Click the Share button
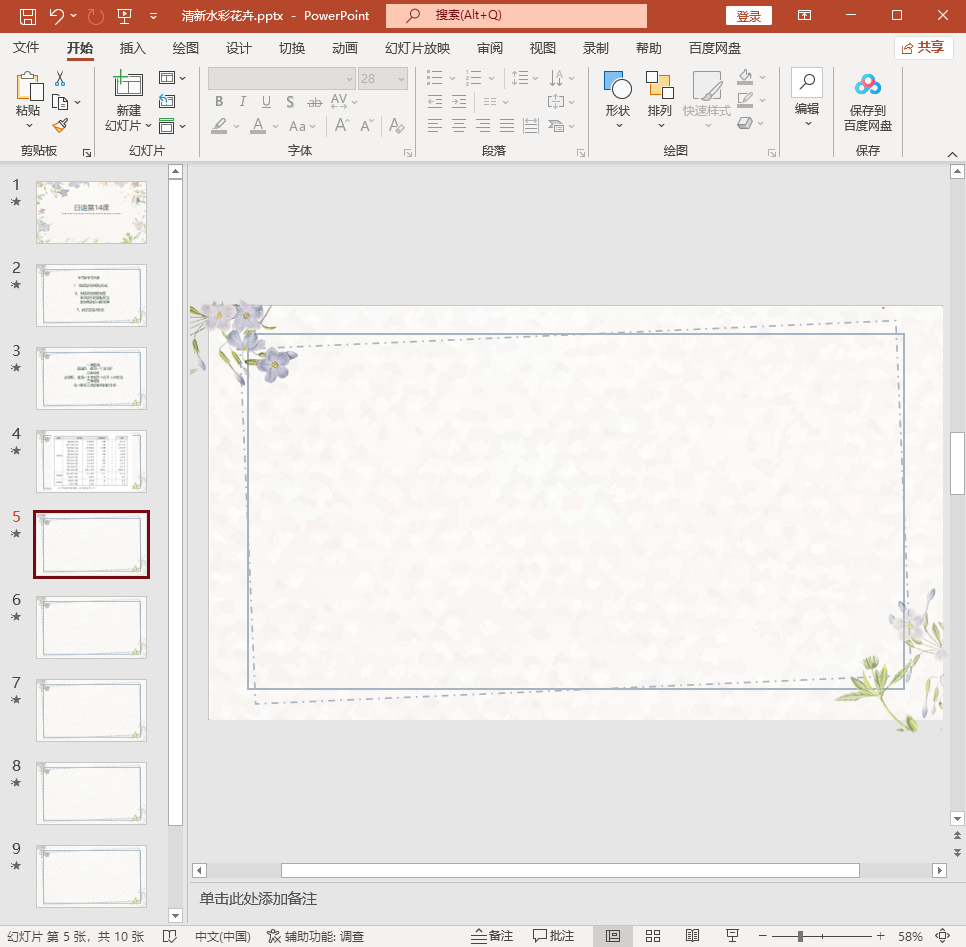Viewport: 966px width, 947px height. tap(923, 47)
